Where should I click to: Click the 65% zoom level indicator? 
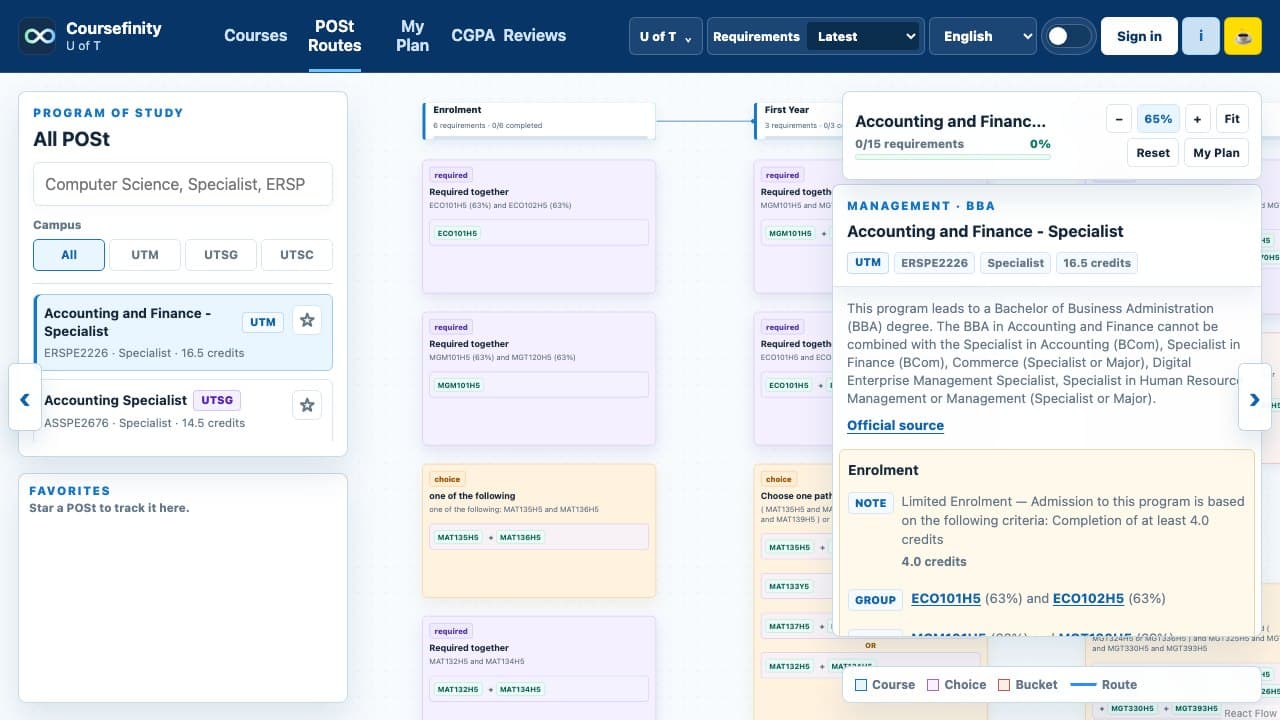tap(1158, 119)
